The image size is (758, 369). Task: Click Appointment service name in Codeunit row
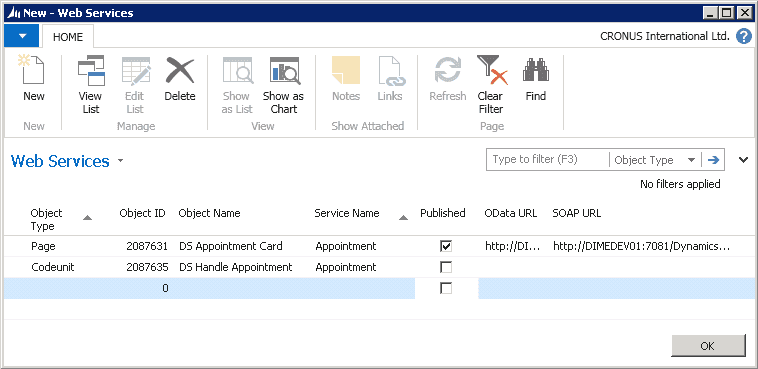(346, 267)
